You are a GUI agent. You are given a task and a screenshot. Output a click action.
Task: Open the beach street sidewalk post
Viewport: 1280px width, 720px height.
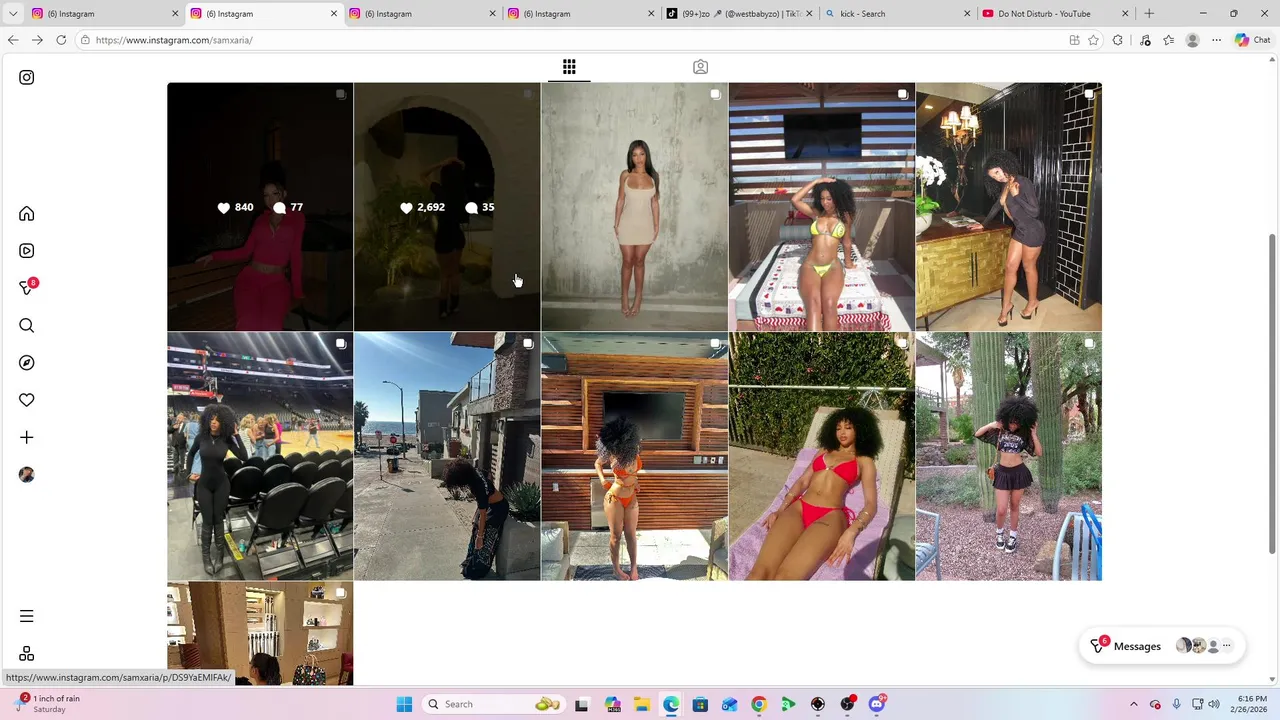tap(447, 456)
